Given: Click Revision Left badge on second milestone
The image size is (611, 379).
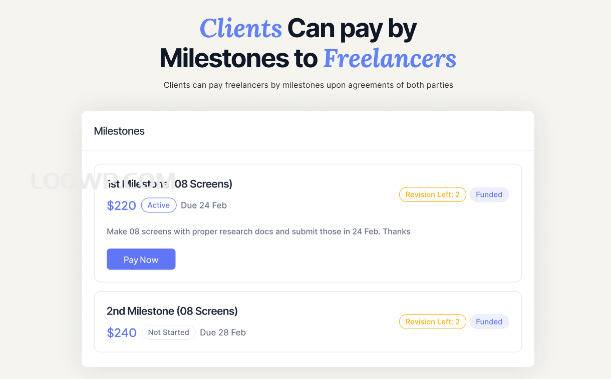Looking at the screenshot, I should click(433, 321).
